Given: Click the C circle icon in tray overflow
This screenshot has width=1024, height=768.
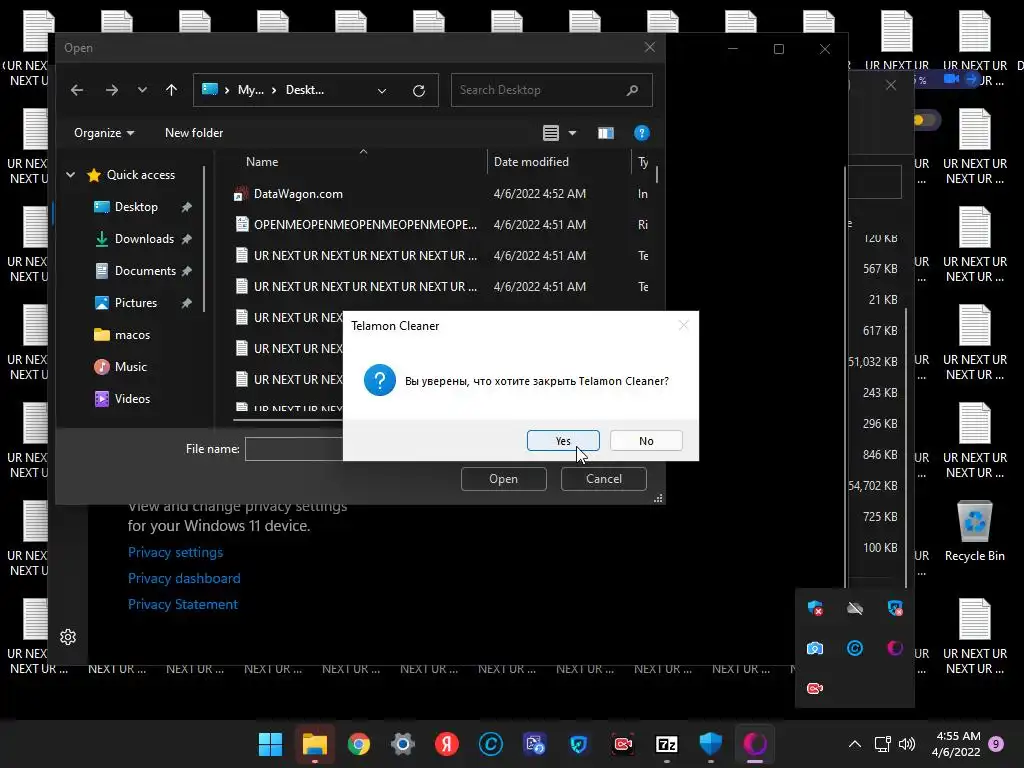Looking at the screenshot, I should (x=855, y=648).
